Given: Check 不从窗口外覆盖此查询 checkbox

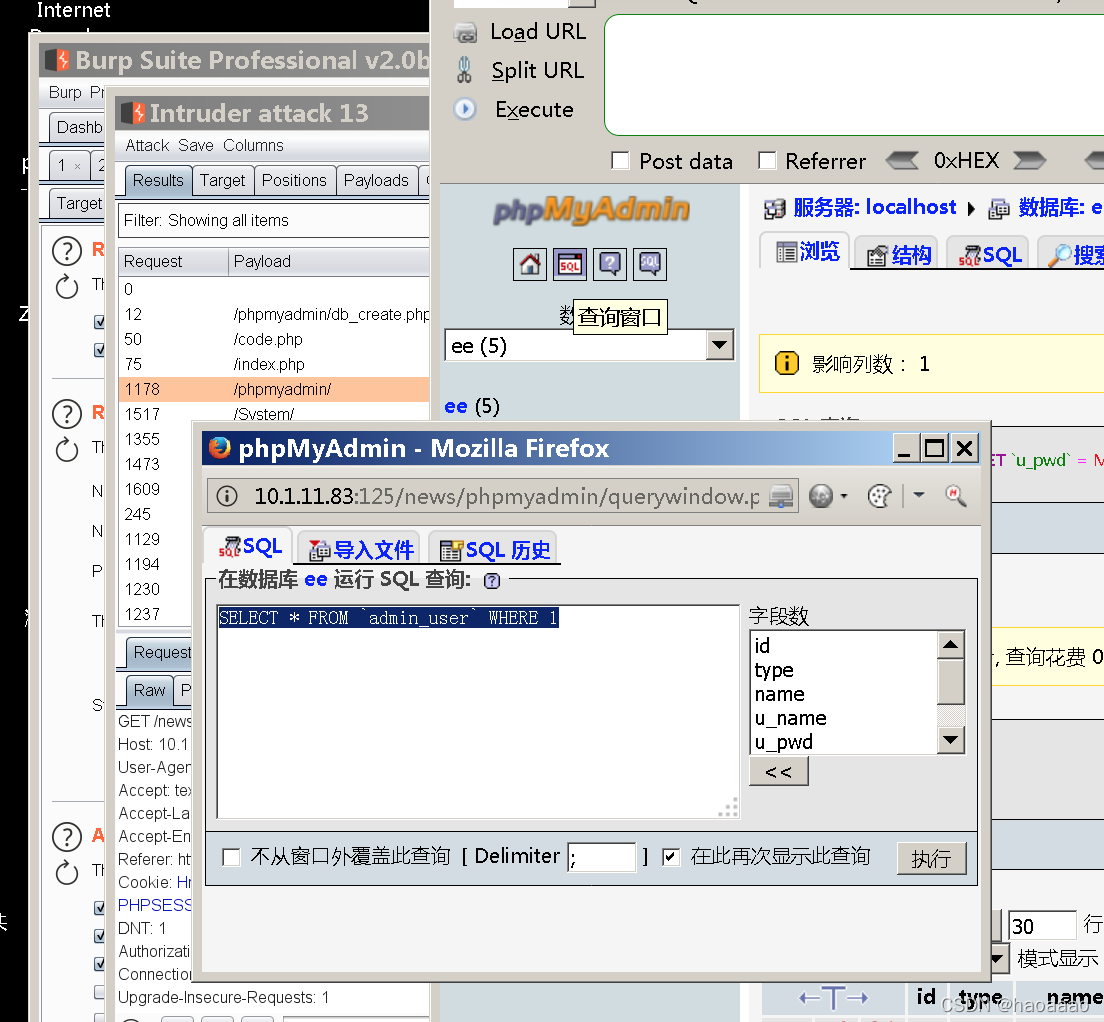Looking at the screenshot, I should click(231, 857).
